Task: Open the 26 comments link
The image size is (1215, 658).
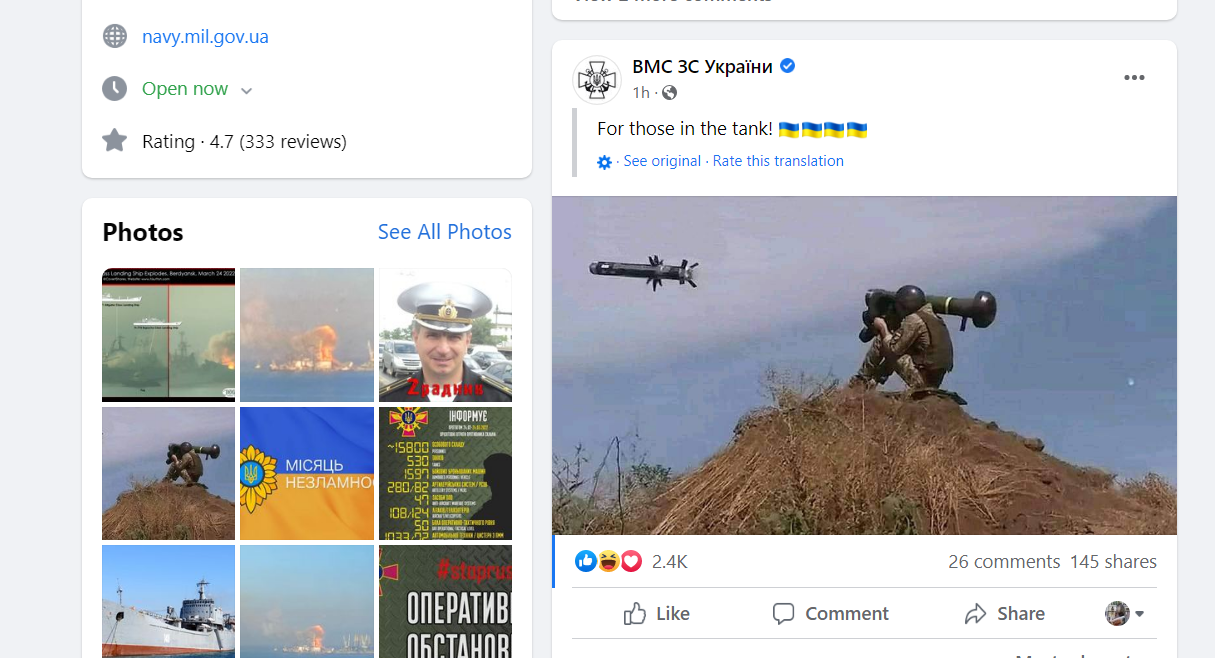Action: click(1003, 562)
